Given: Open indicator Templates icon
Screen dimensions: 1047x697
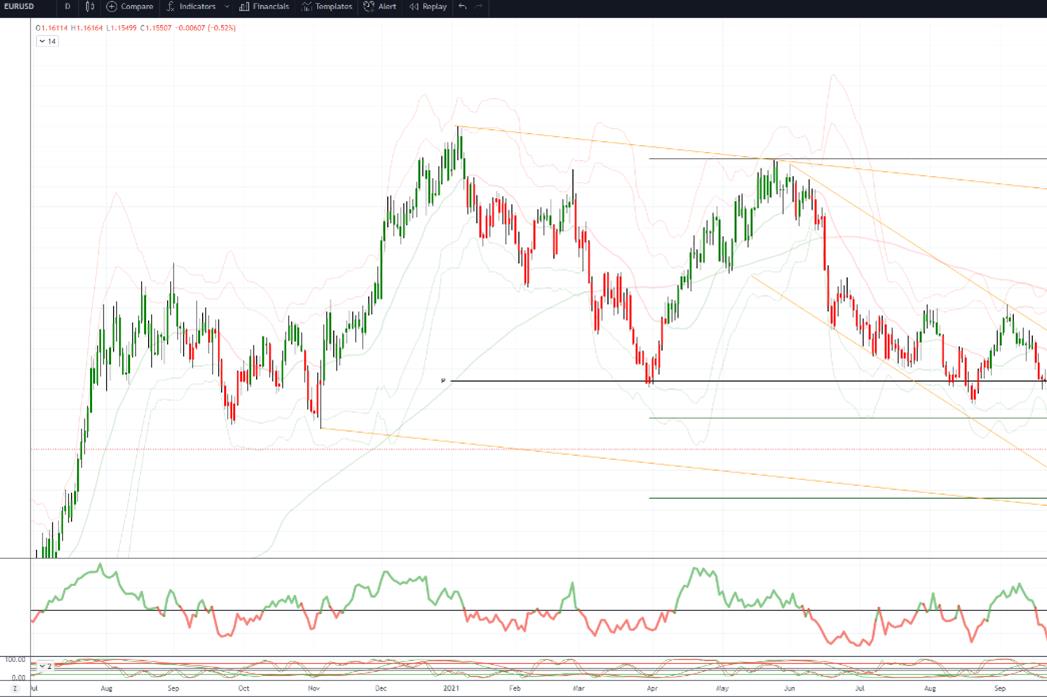Looking at the screenshot, I should coord(307,7).
